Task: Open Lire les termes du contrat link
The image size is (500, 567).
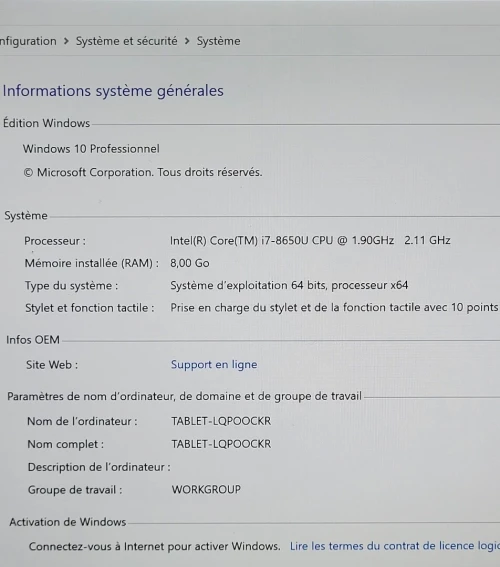Action: [395, 546]
